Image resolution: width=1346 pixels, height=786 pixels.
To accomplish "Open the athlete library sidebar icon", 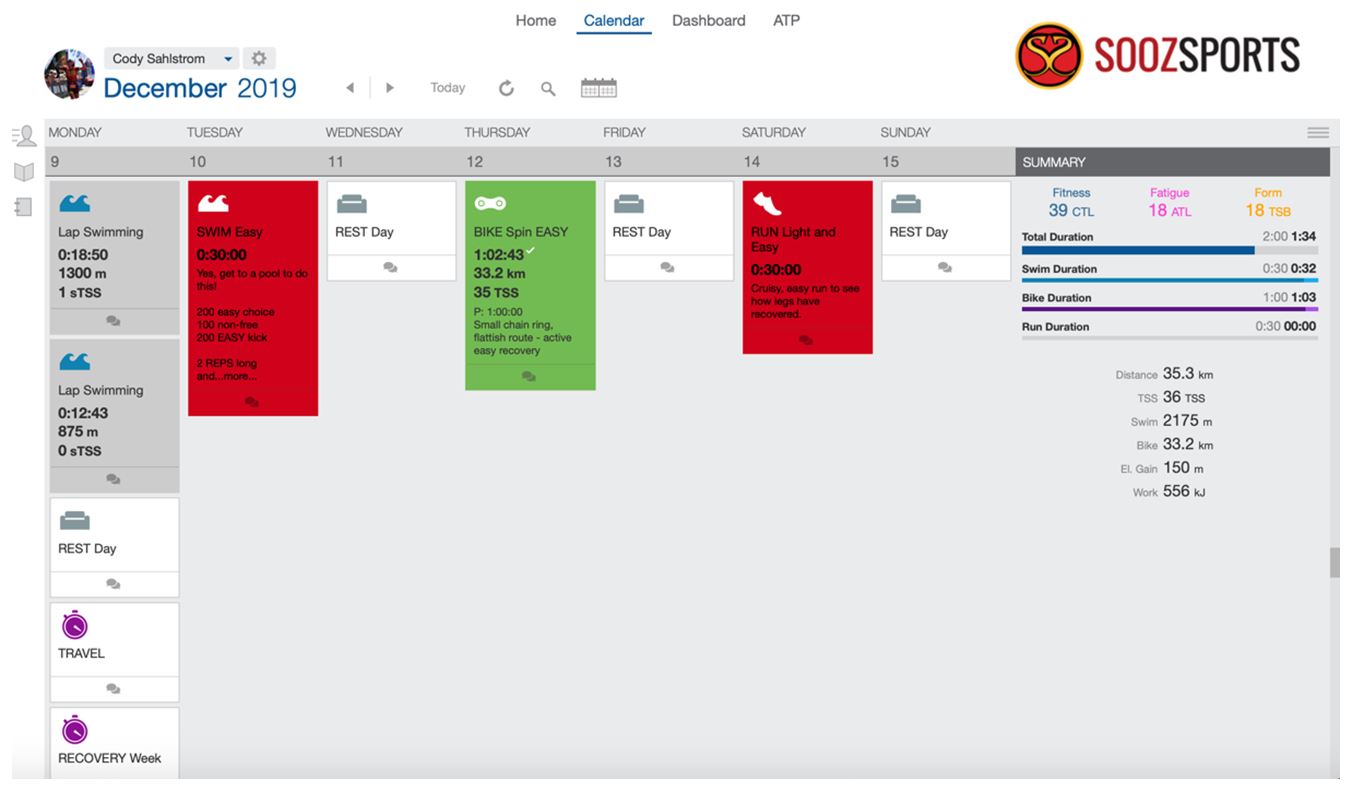I will [24, 136].
